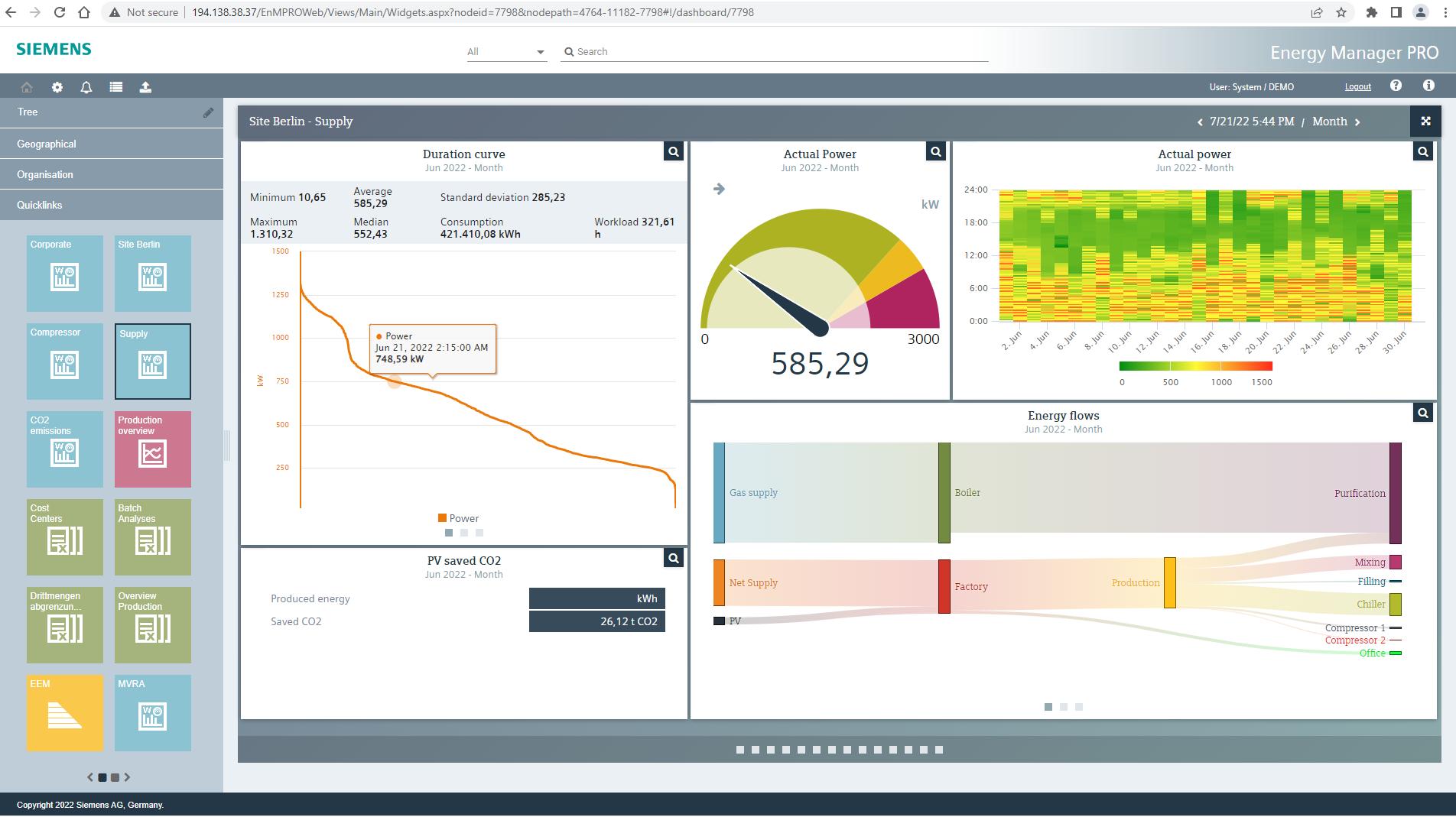The width and height of the screenshot is (1456, 817).
Task: Toggle the Power legend entry
Action: click(x=459, y=518)
